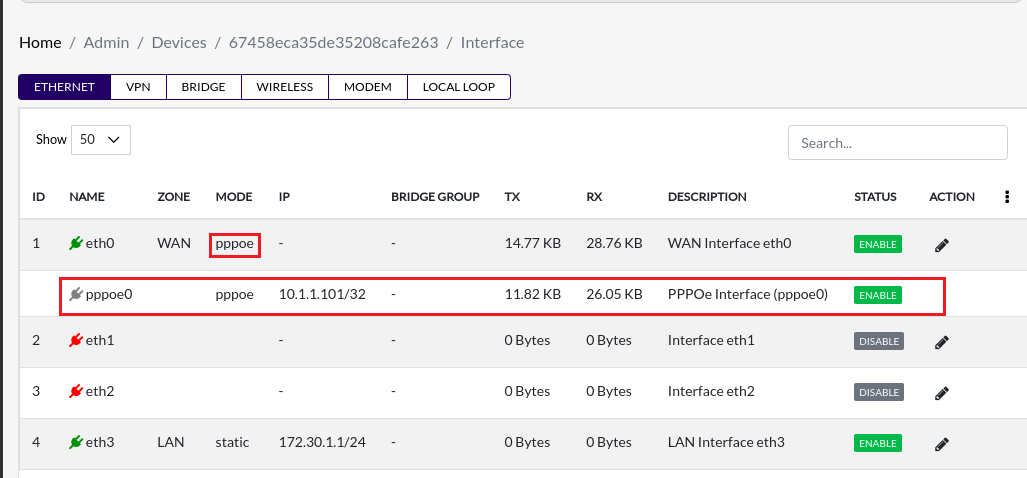
Task: Switch to the MODEM tab
Action: click(367, 87)
